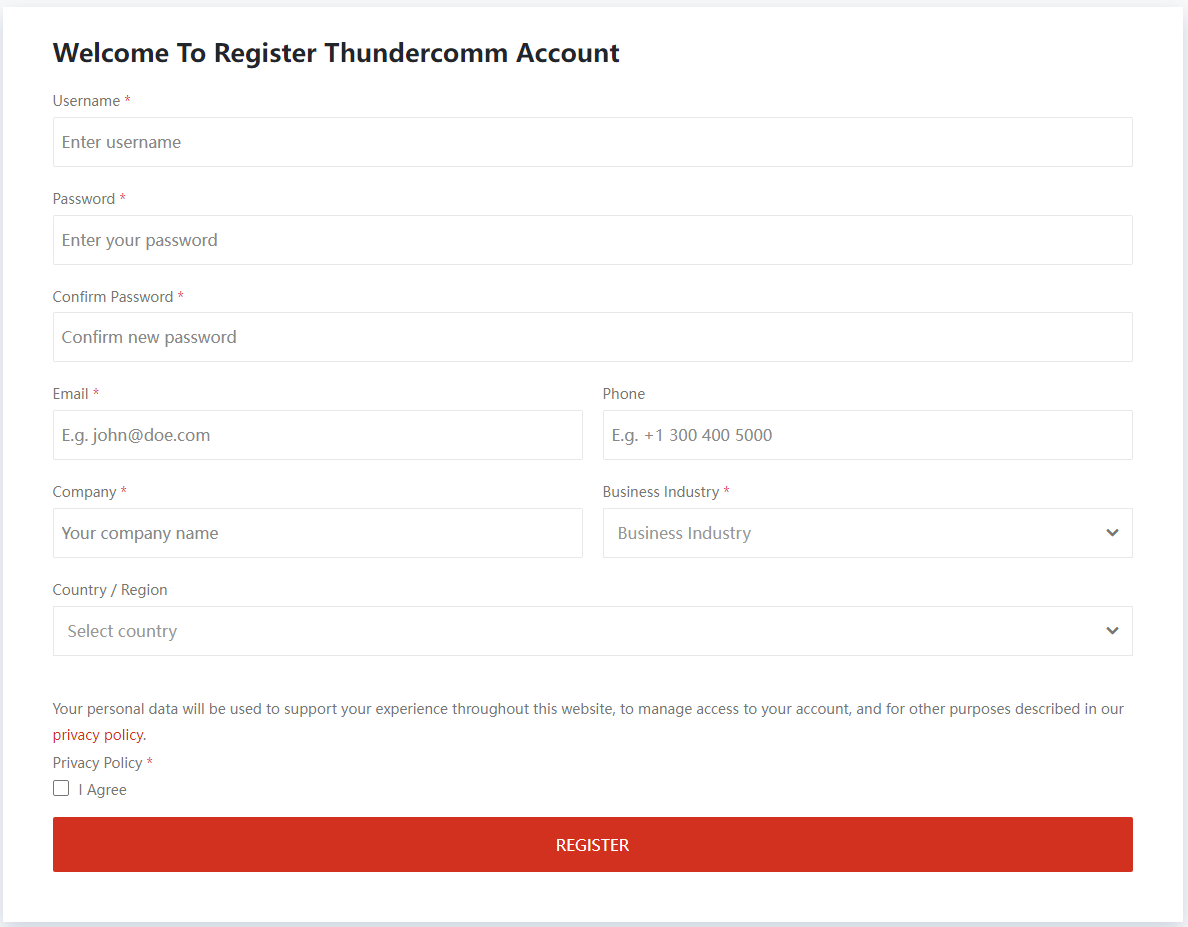Click the 'Confirm Password' label
The height and width of the screenshot is (927, 1188).
coord(113,297)
